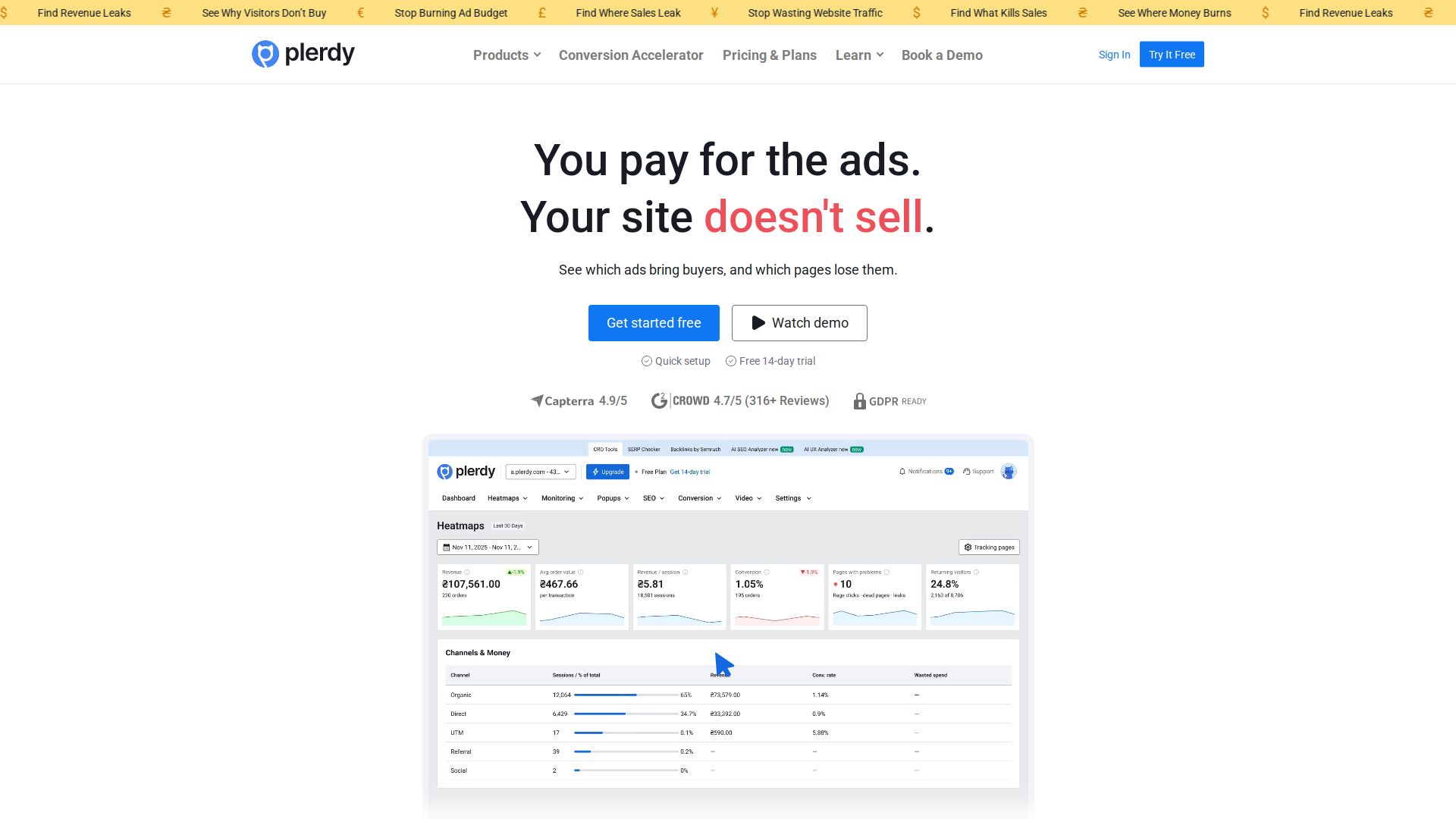The height and width of the screenshot is (819, 1456).
Task: Expand the Conversion dashboard menu
Action: coord(699,498)
